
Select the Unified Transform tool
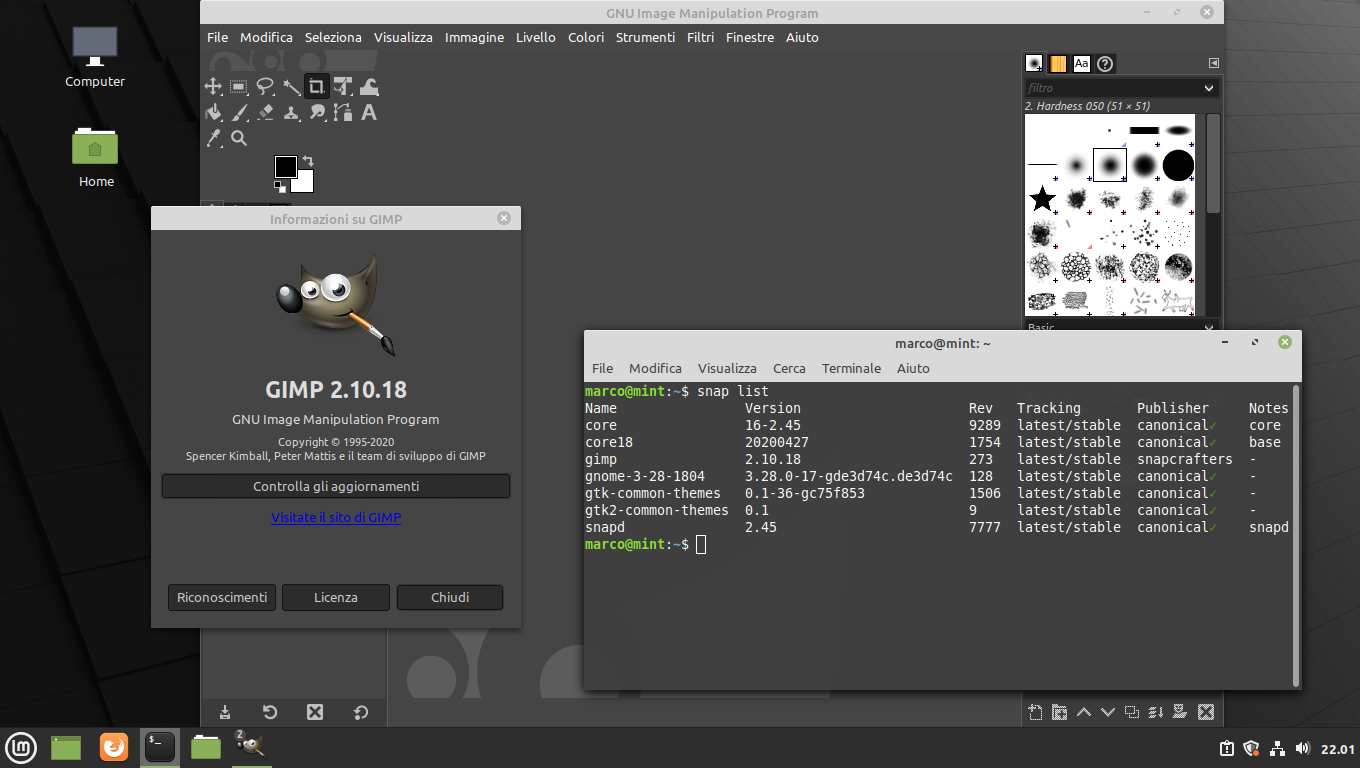(343, 86)
